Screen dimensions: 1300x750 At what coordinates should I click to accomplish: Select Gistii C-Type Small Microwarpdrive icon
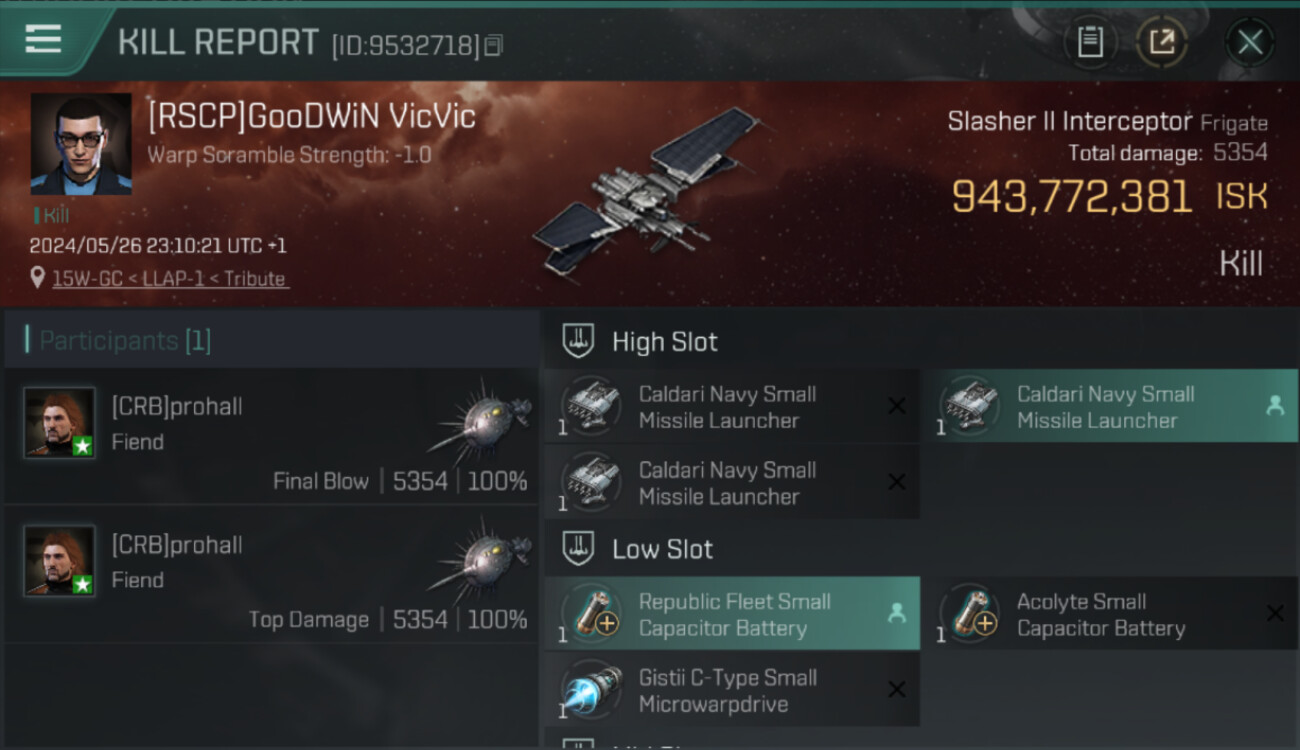[591, 690]
